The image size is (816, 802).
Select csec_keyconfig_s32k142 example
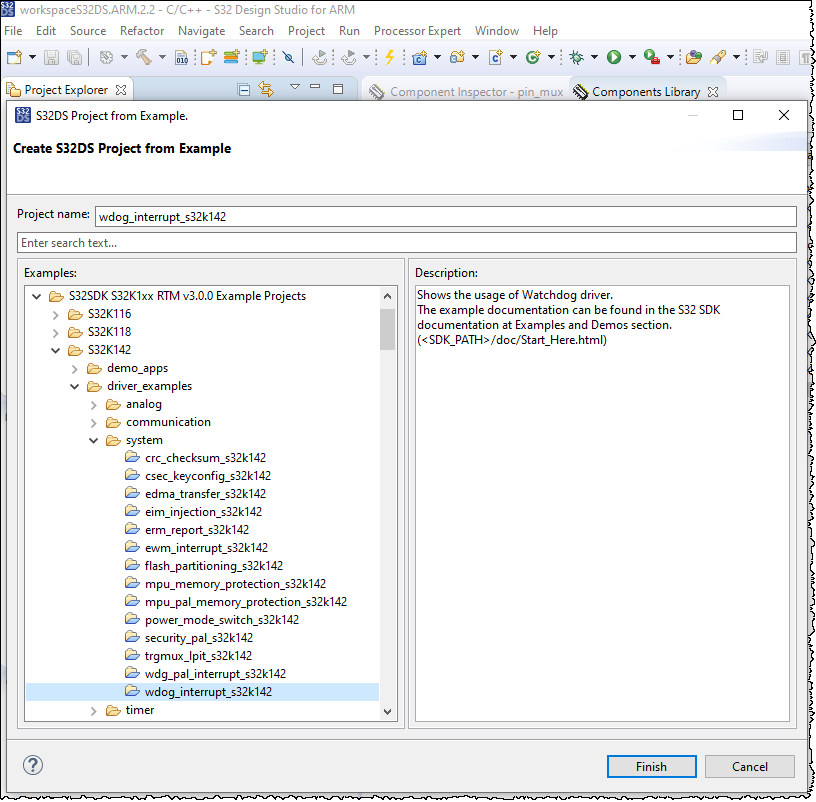pos(208,476)
